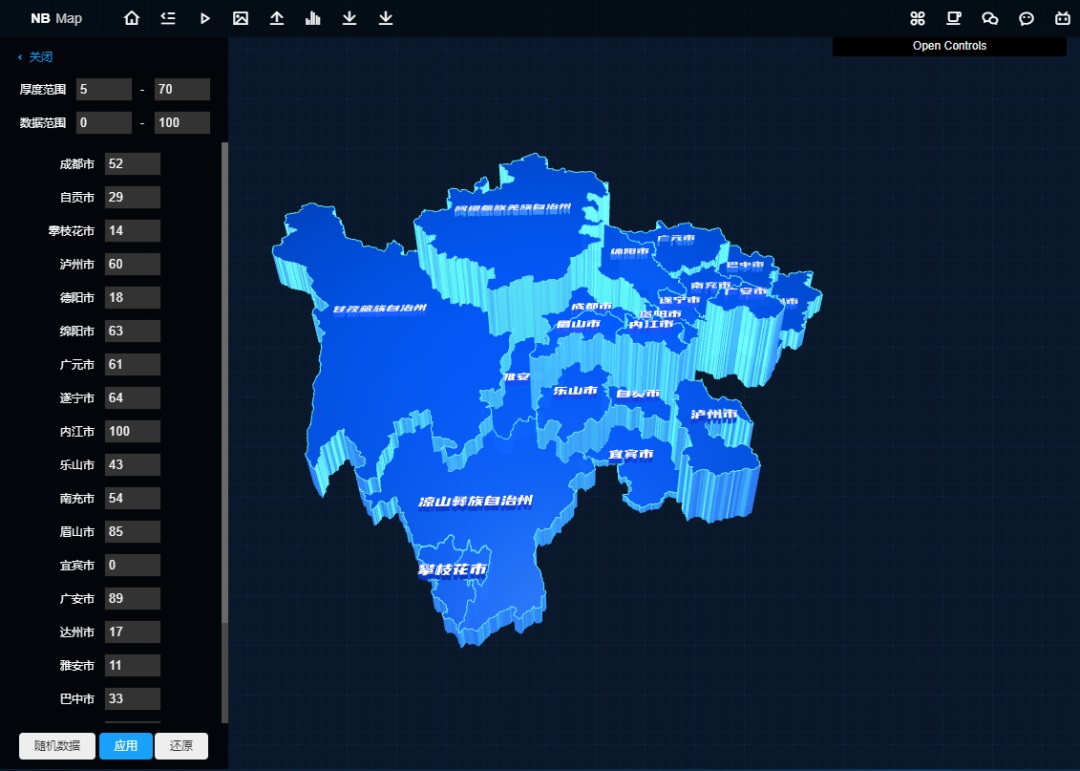Click the home icon in top toolbar

click(132, 18)
